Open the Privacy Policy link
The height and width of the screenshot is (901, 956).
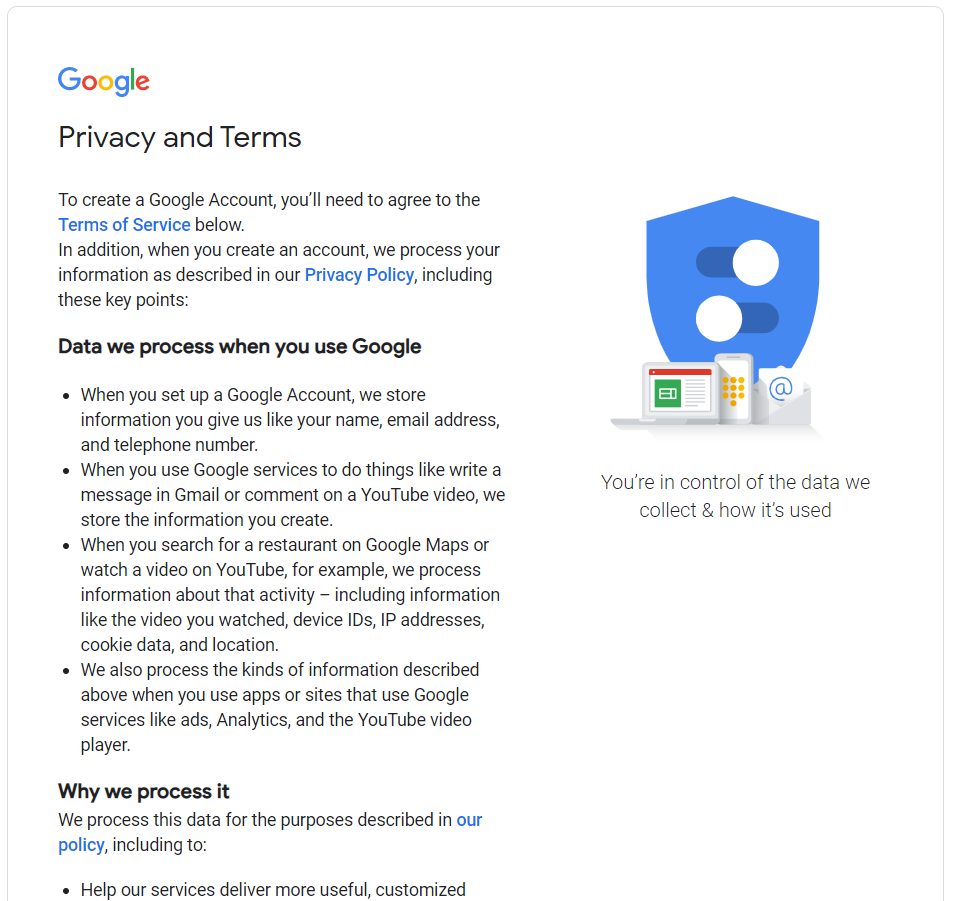pos(359,275)
